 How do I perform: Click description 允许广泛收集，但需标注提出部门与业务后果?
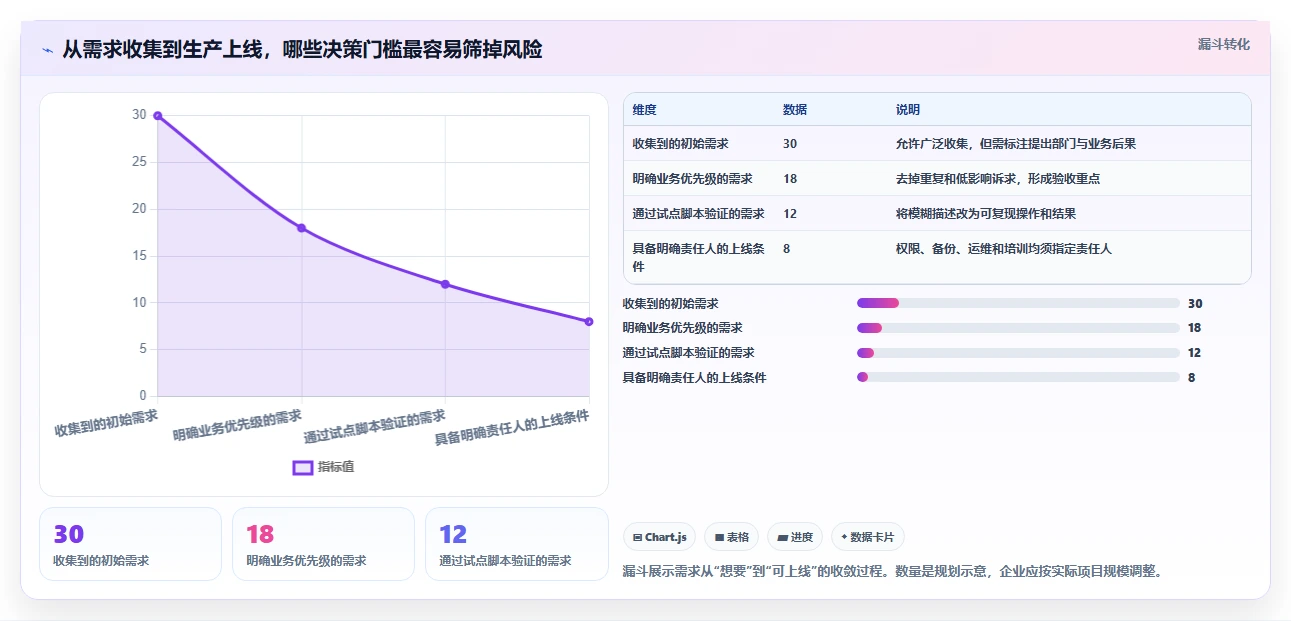pyautogui.click(x=1016, y=144)
